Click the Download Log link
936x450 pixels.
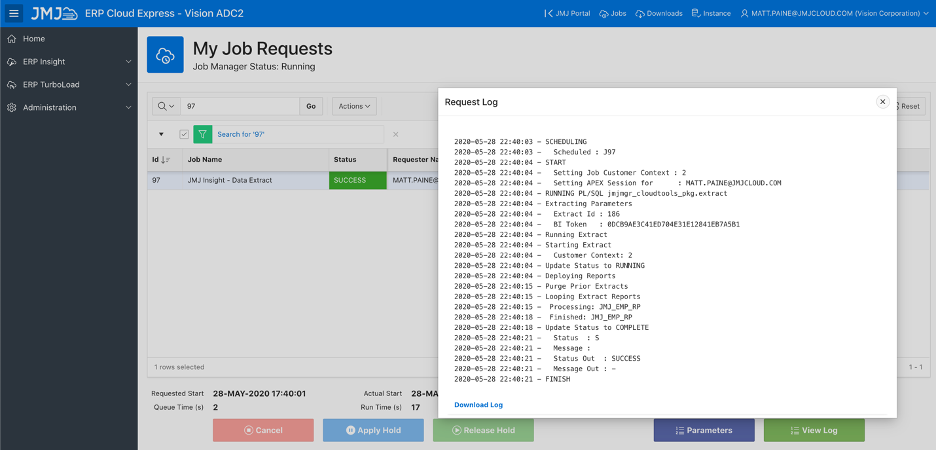[x=478, y=405]
